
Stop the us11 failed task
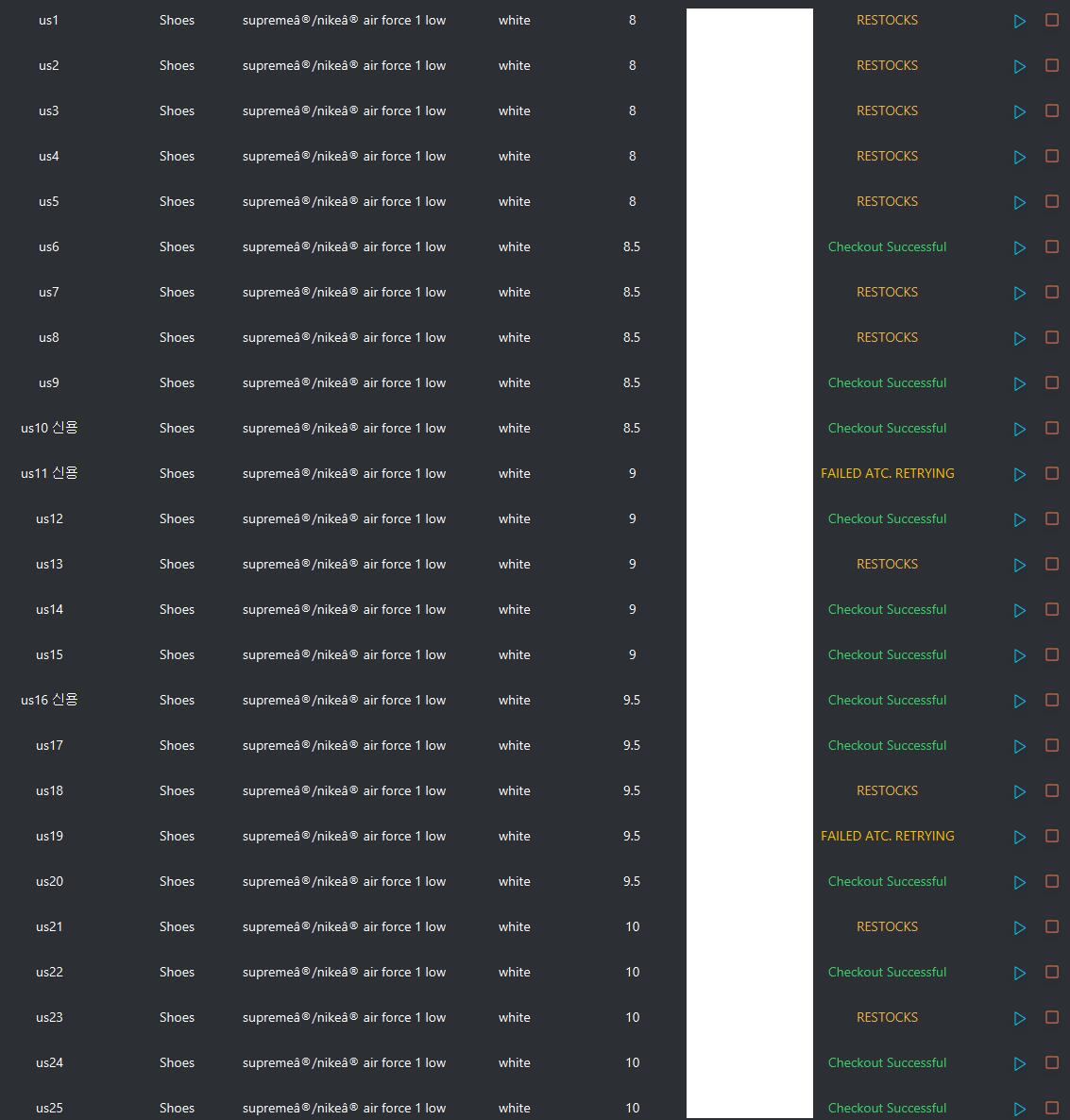pos(1052,474)
